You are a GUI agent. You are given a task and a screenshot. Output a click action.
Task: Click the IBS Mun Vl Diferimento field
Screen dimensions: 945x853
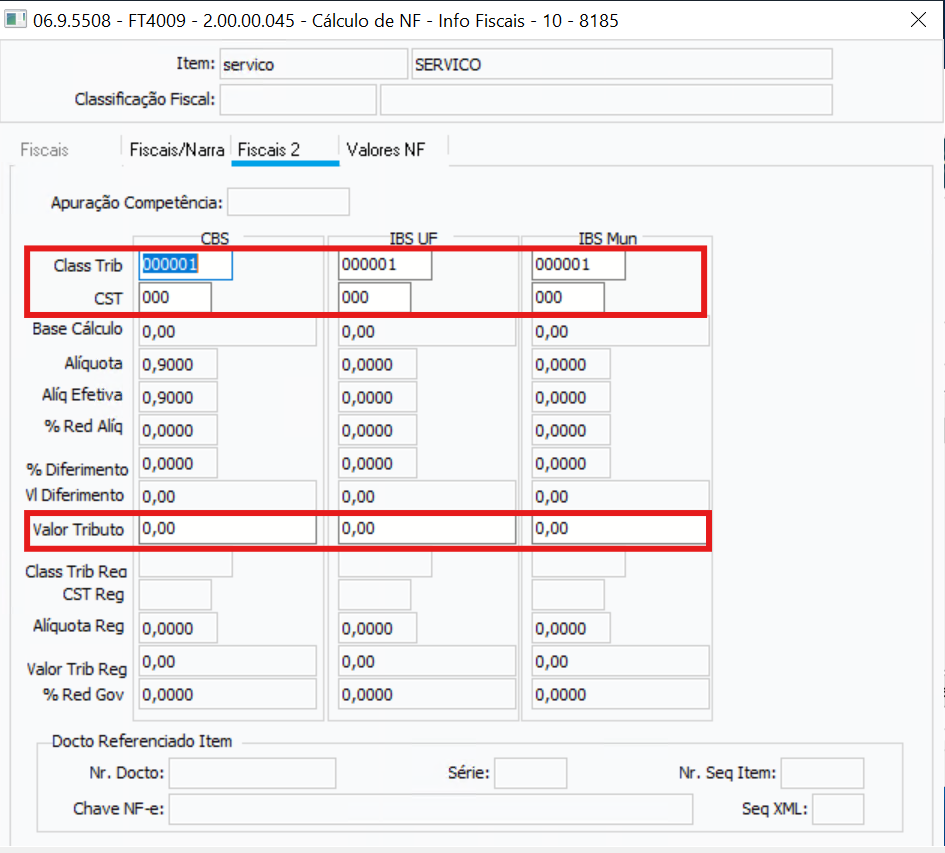click(x=620, y=496)
